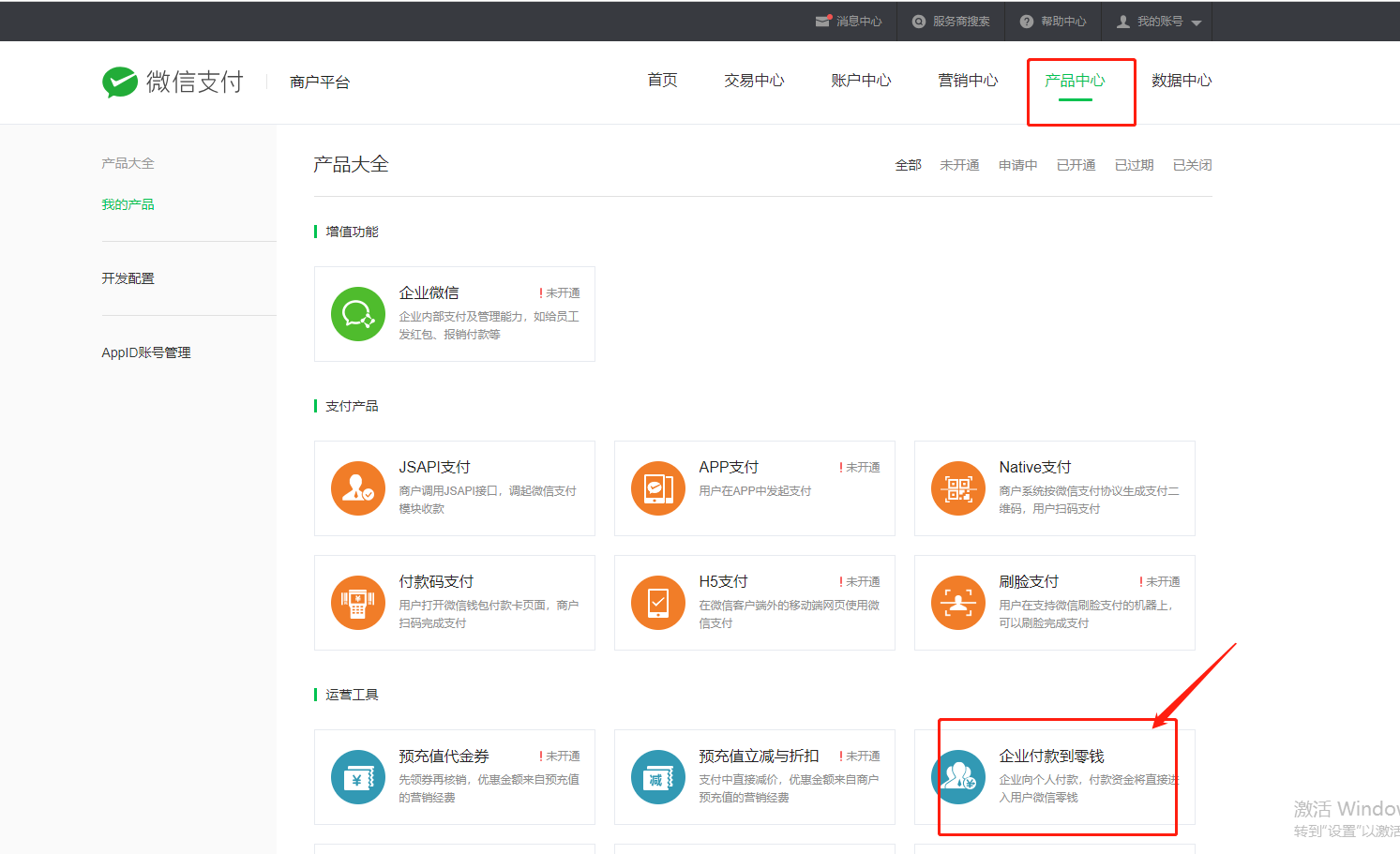Select the 产品中心 tab
This screenshot has width=1400, height=854.
pyautogui.click(x=1075, y=81)
